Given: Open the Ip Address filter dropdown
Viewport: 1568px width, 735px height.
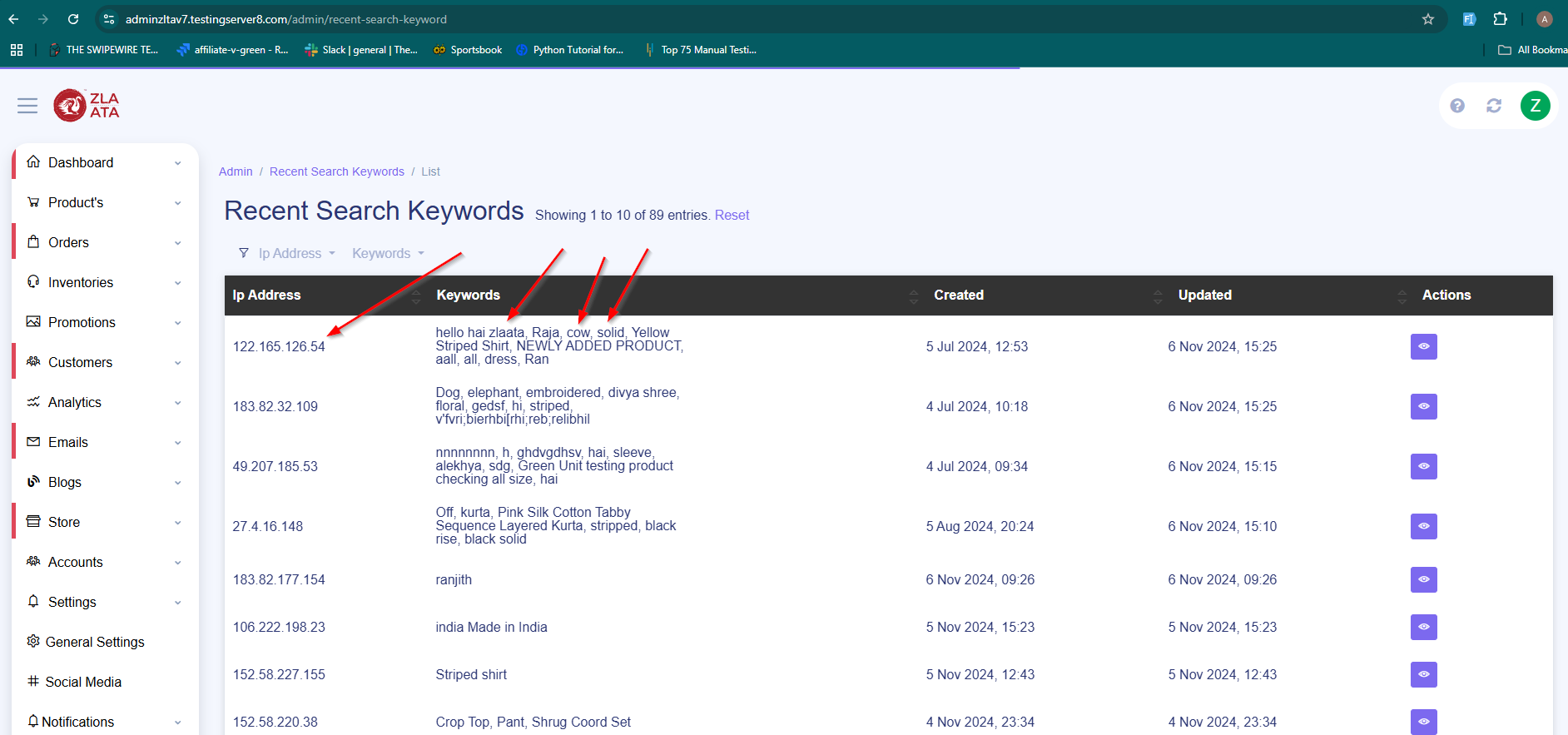Looking at the screenshot, I should [x=290, y=253].
